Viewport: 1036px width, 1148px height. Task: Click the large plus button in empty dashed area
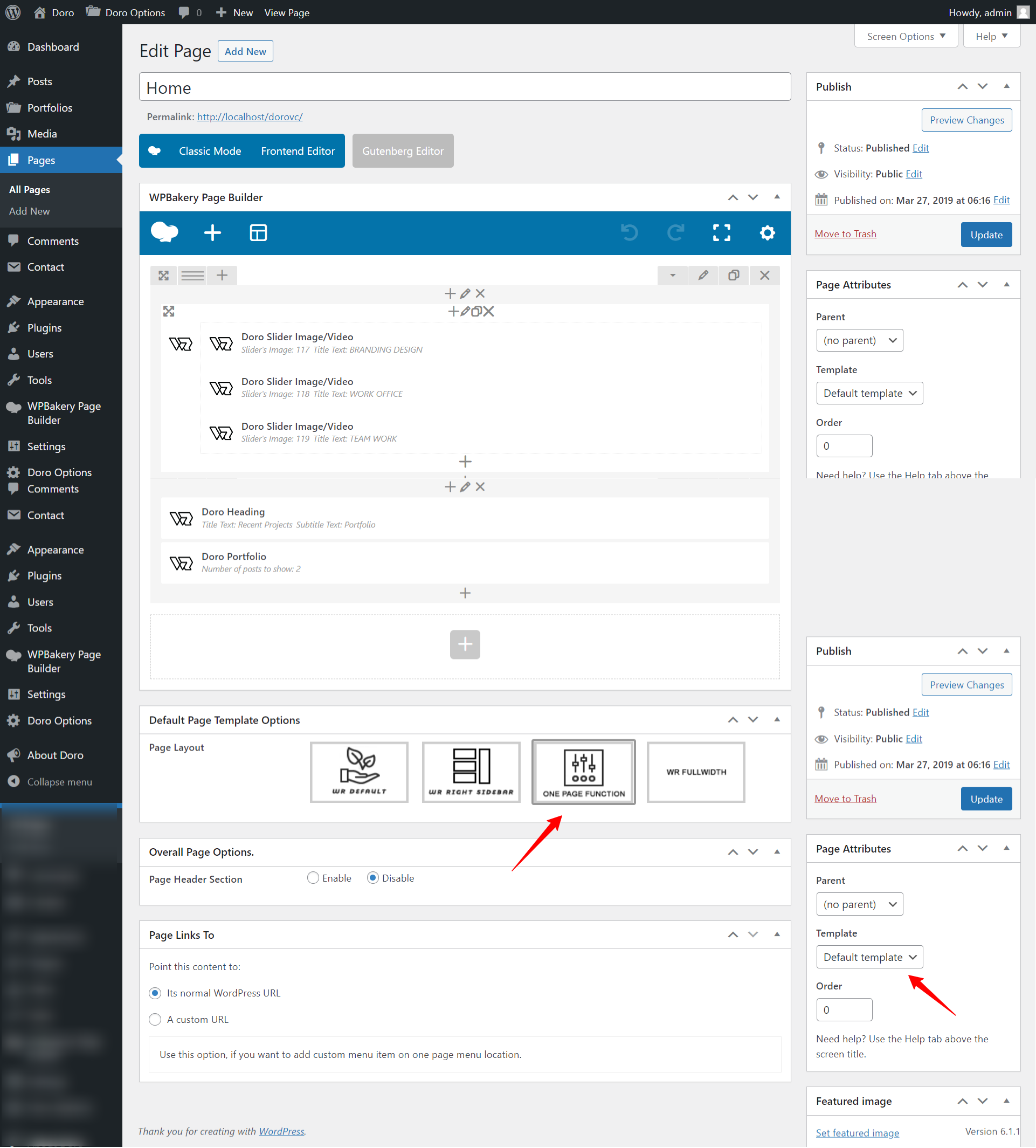[x=465, y=644]
